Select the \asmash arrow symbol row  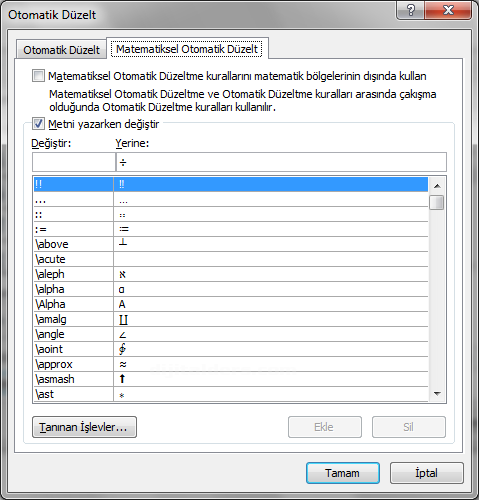point(231,379)
